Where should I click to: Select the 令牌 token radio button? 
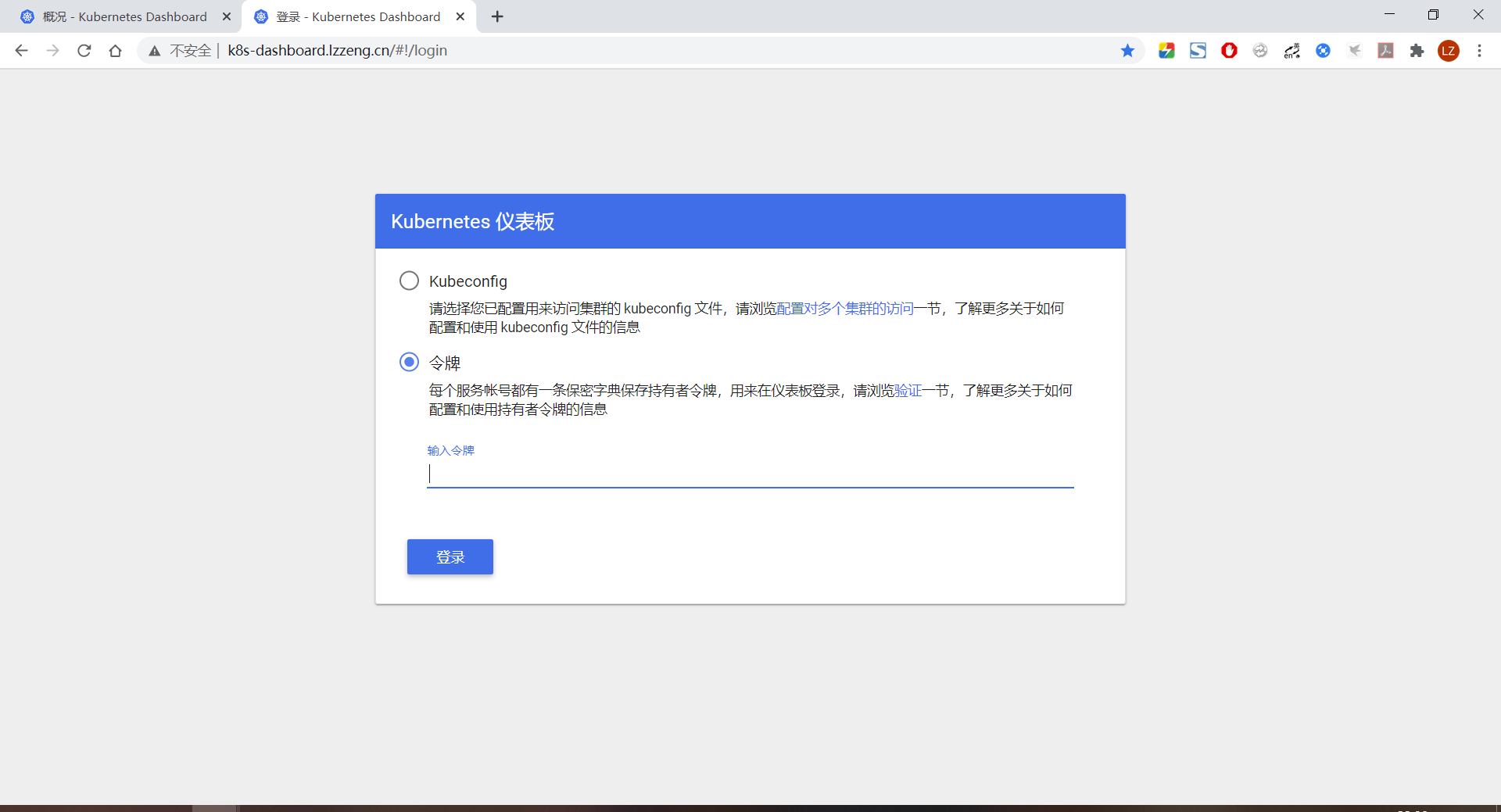[409, 362]
